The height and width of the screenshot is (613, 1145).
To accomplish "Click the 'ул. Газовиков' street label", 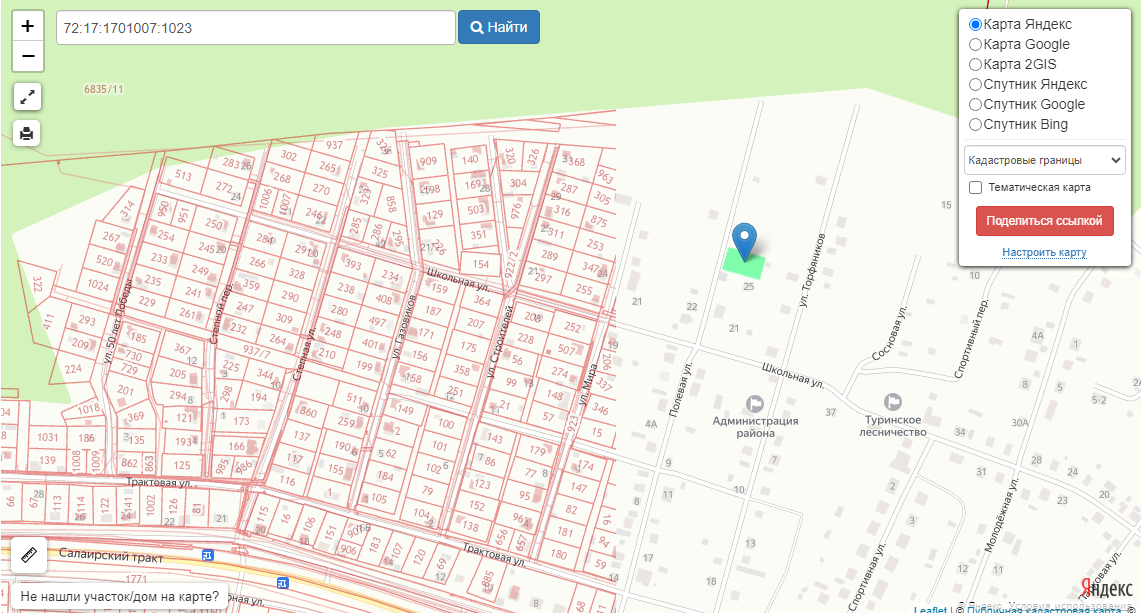I will click(x=403, y=328).
